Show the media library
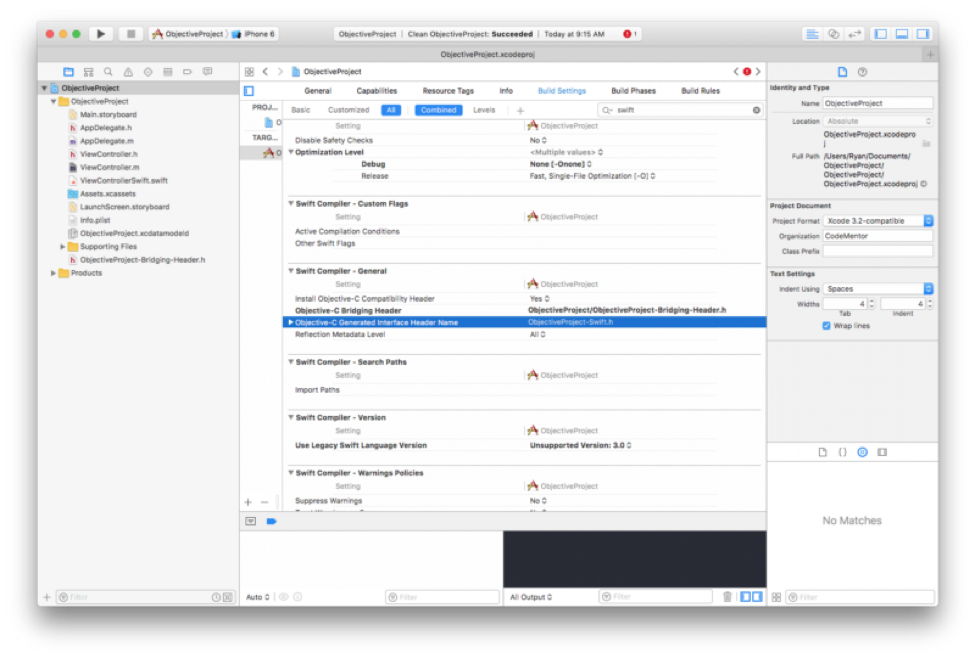 (x=882, y=452)
